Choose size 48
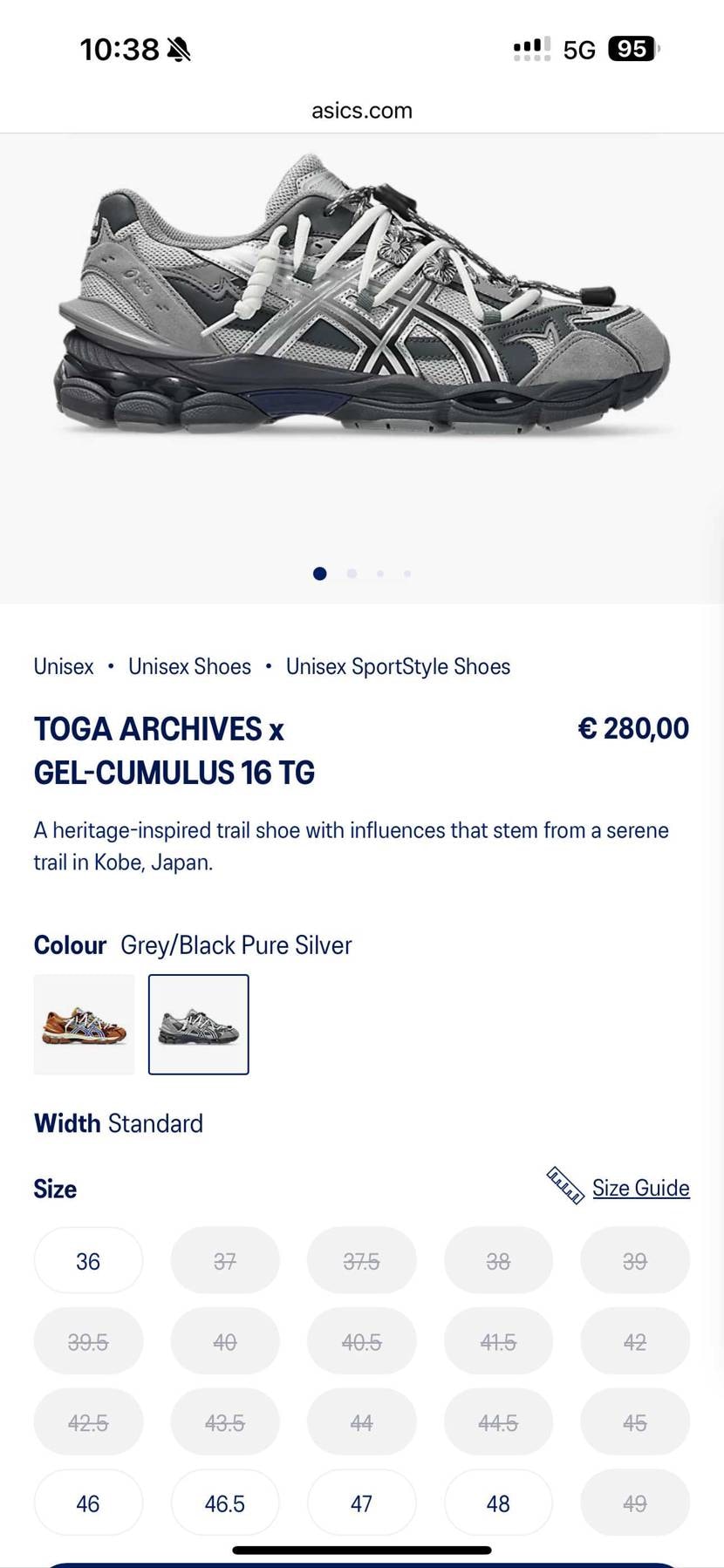 (498, 1503)
